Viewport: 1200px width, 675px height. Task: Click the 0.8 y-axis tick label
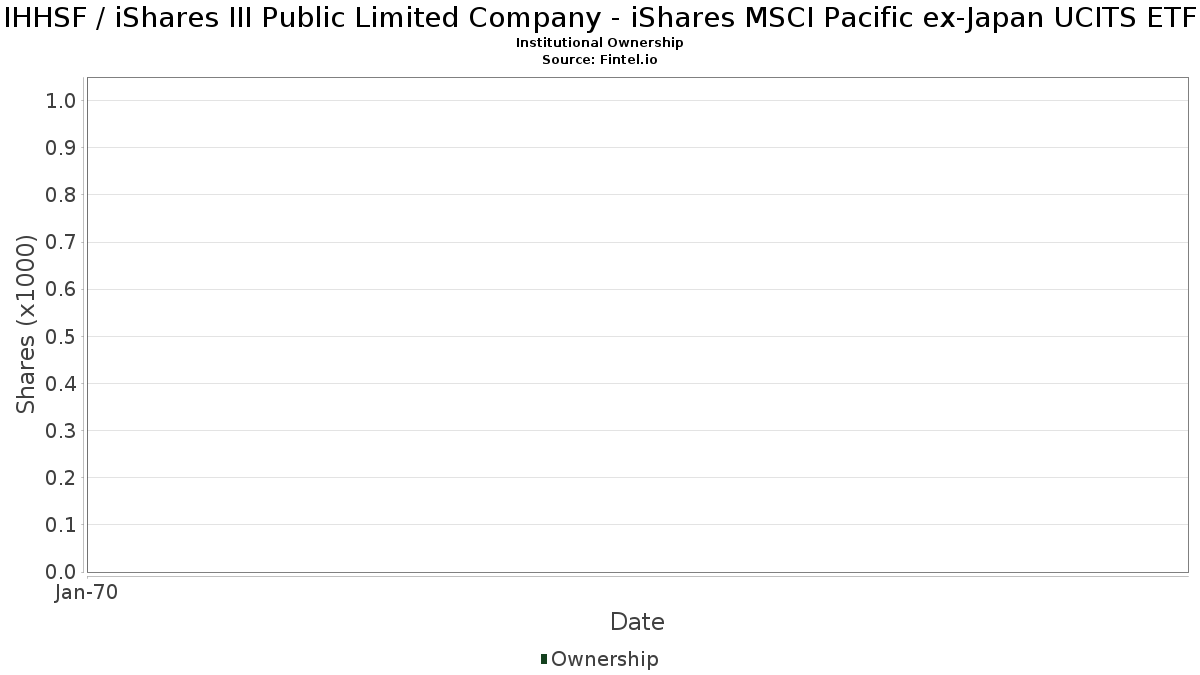[61, 195]
